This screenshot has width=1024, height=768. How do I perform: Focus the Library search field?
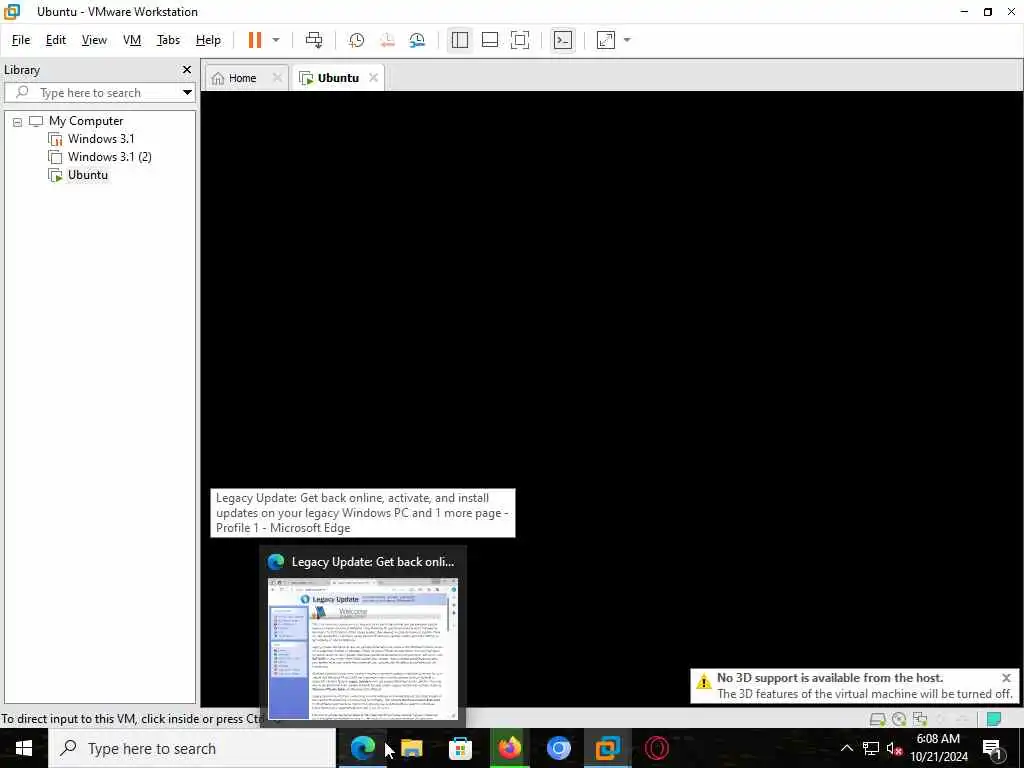98,93
